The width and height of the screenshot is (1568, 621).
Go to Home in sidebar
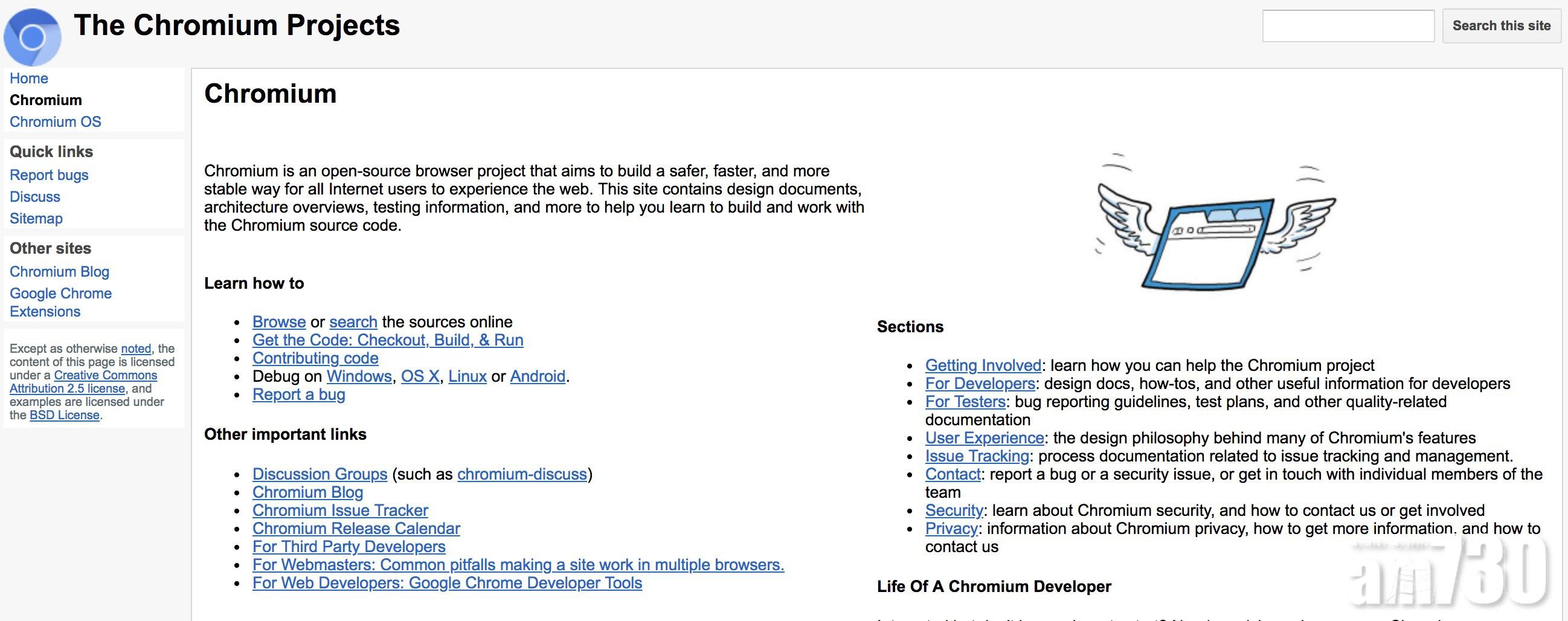28,79
